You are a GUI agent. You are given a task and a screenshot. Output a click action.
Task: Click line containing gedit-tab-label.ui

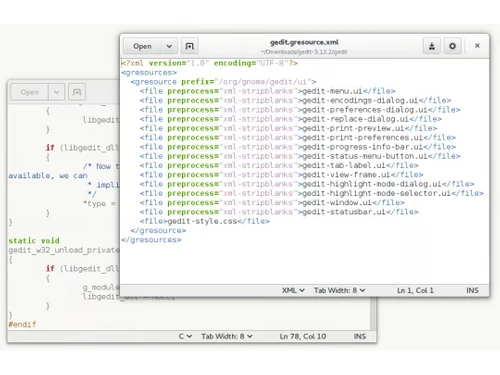pyautogui.click(x=279, y=166)
